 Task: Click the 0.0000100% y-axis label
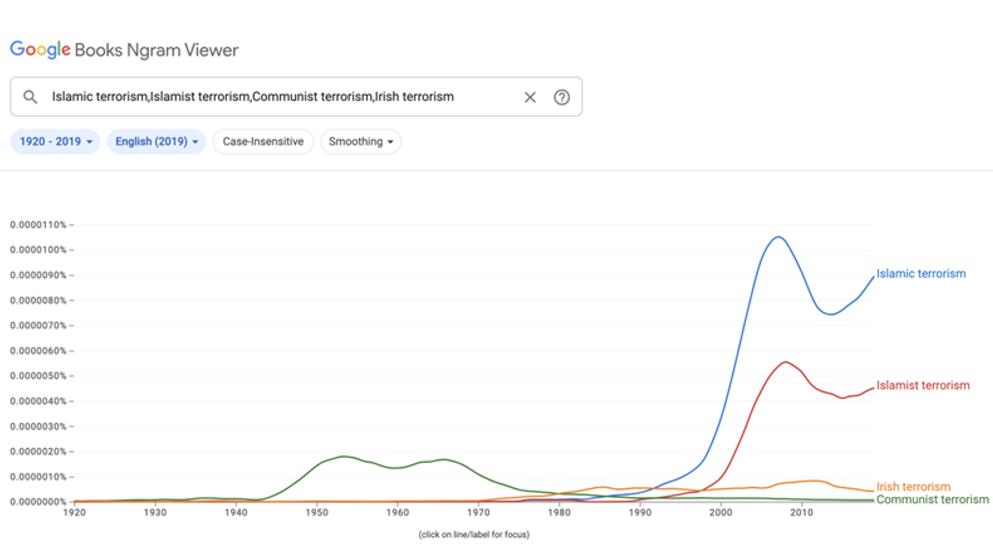click(x=38, y=250)
